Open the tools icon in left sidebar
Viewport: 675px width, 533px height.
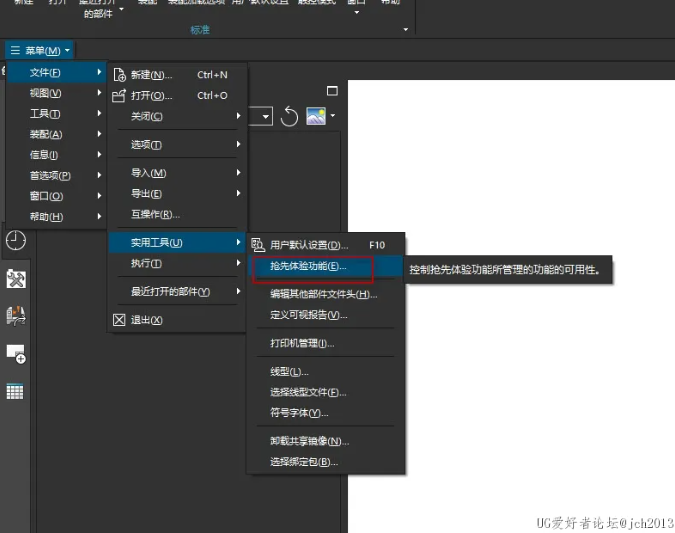point(16,278)
